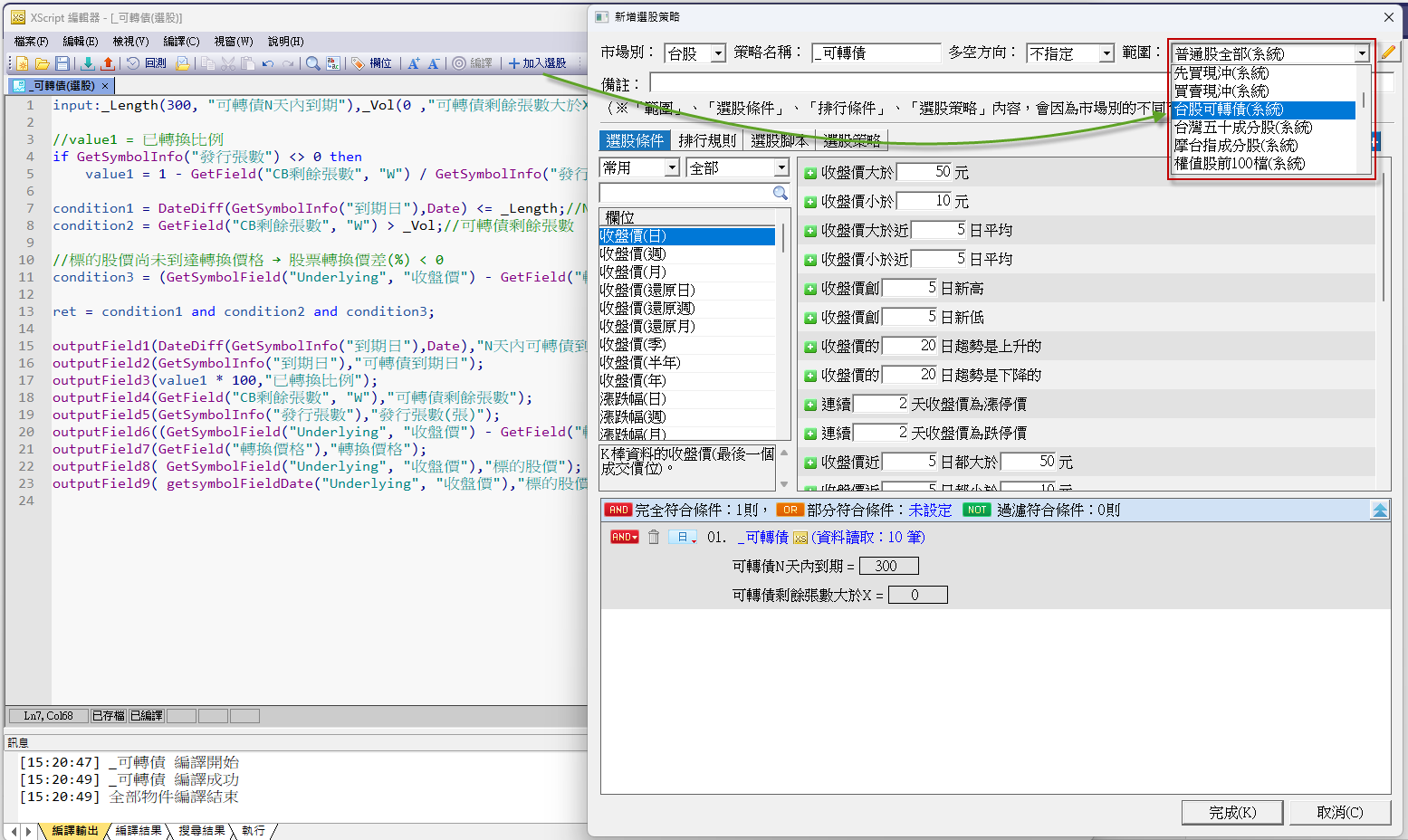Open the 市場別 dropdown showing 台股
Viewport: 1408px width, 840px height.
694,53
